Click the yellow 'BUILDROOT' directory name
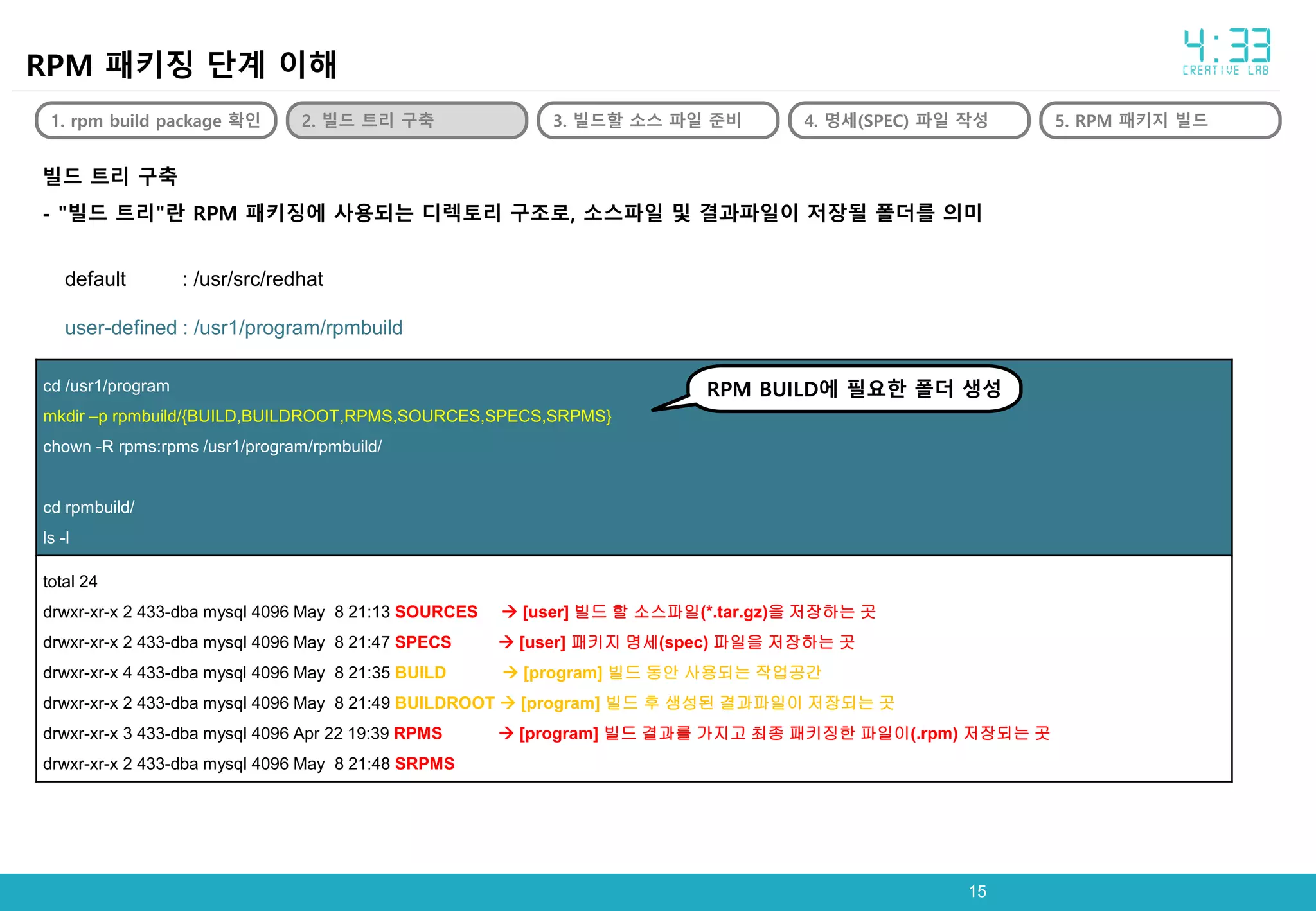1316x911 pixels. coord(445,703)
